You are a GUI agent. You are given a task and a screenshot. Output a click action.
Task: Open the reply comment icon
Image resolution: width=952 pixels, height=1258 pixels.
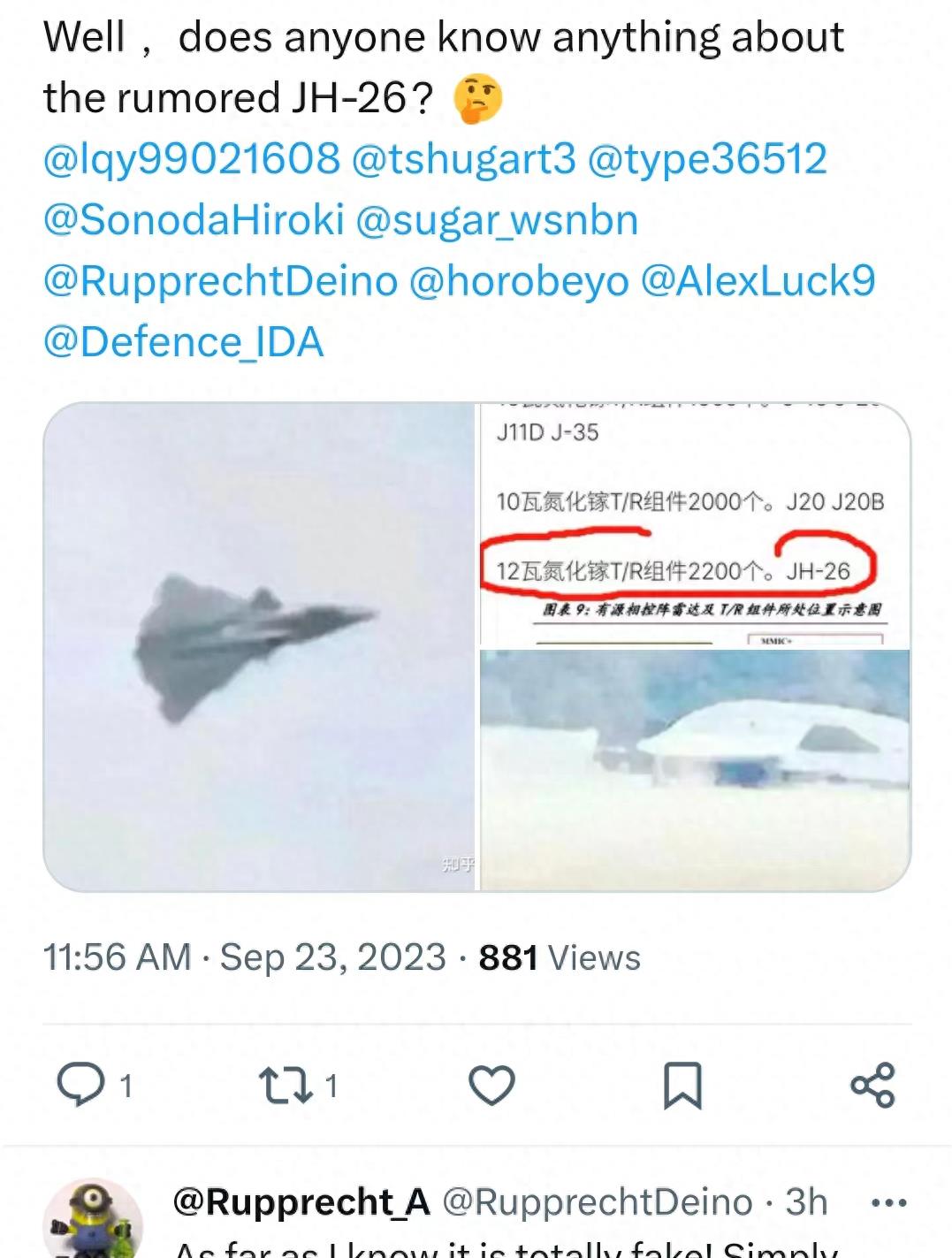point(80,1086)
